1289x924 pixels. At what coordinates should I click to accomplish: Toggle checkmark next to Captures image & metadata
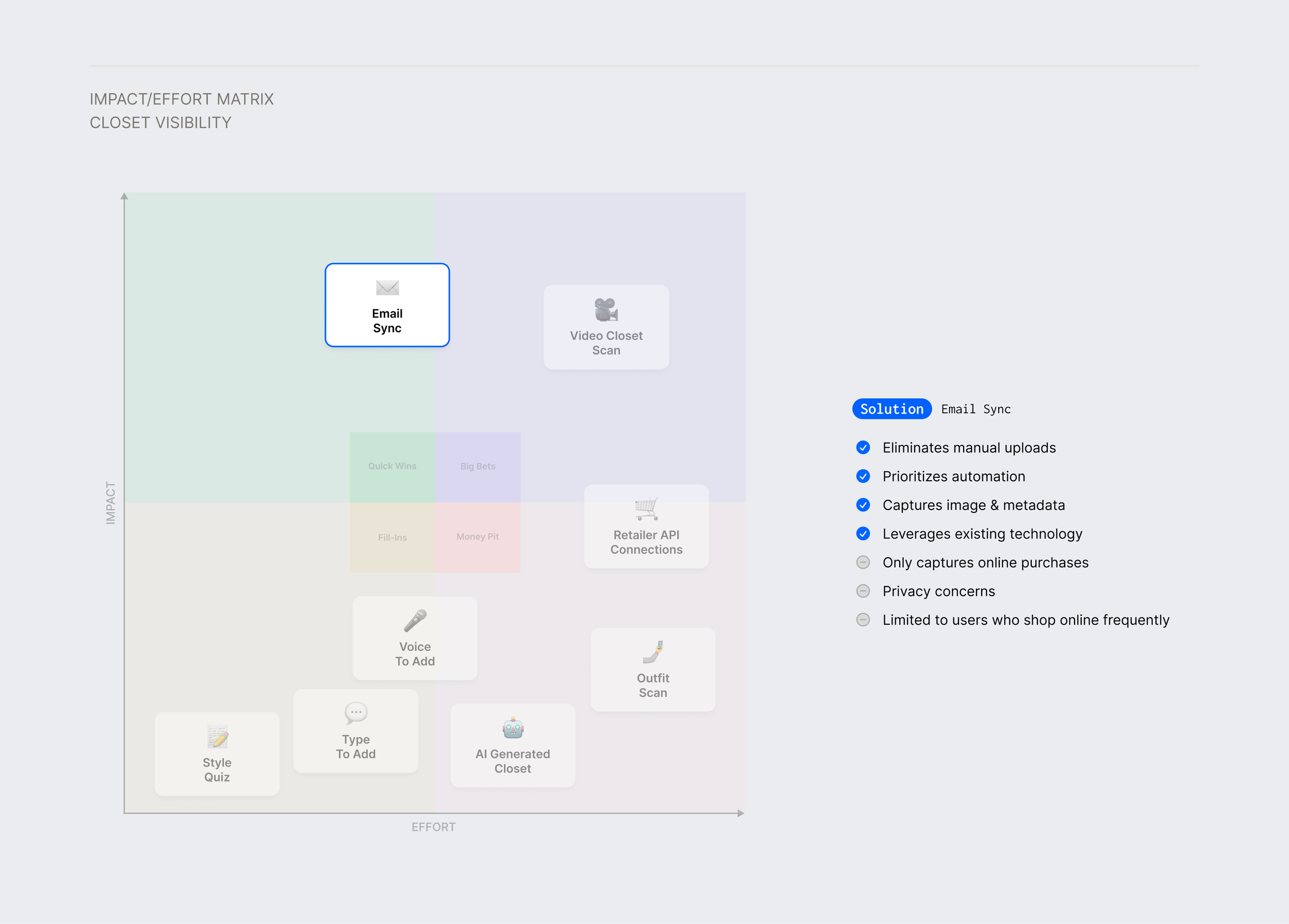coord(863,505)
